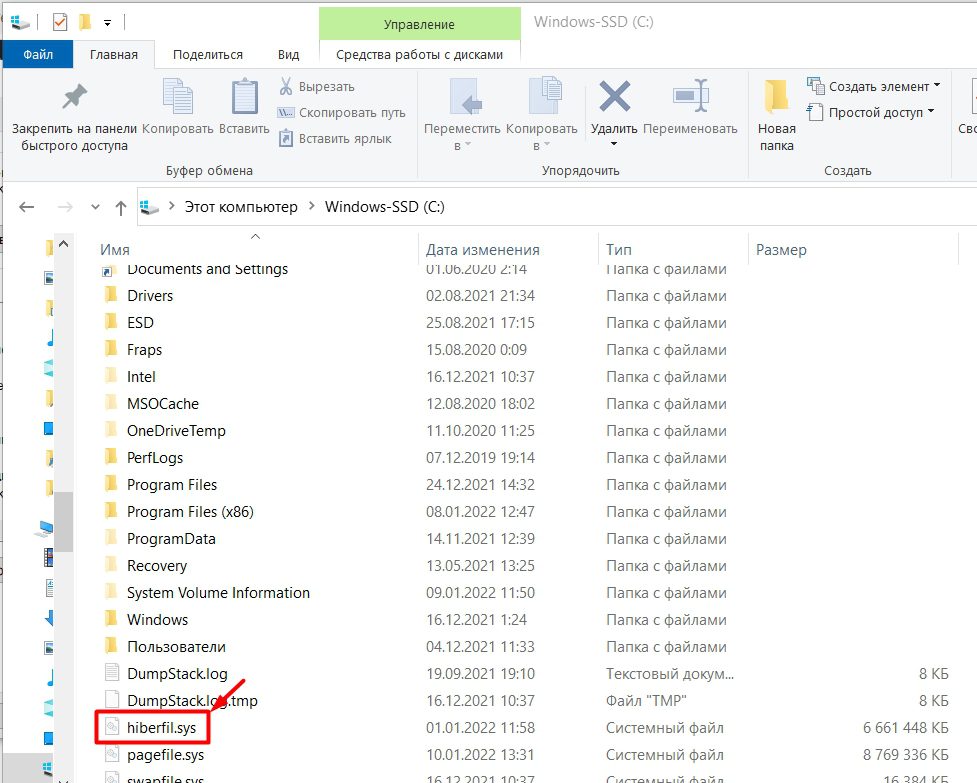The image size is (977, 783).
Task: Click Вырезать scissors command
Action: [x=317, y=87]
